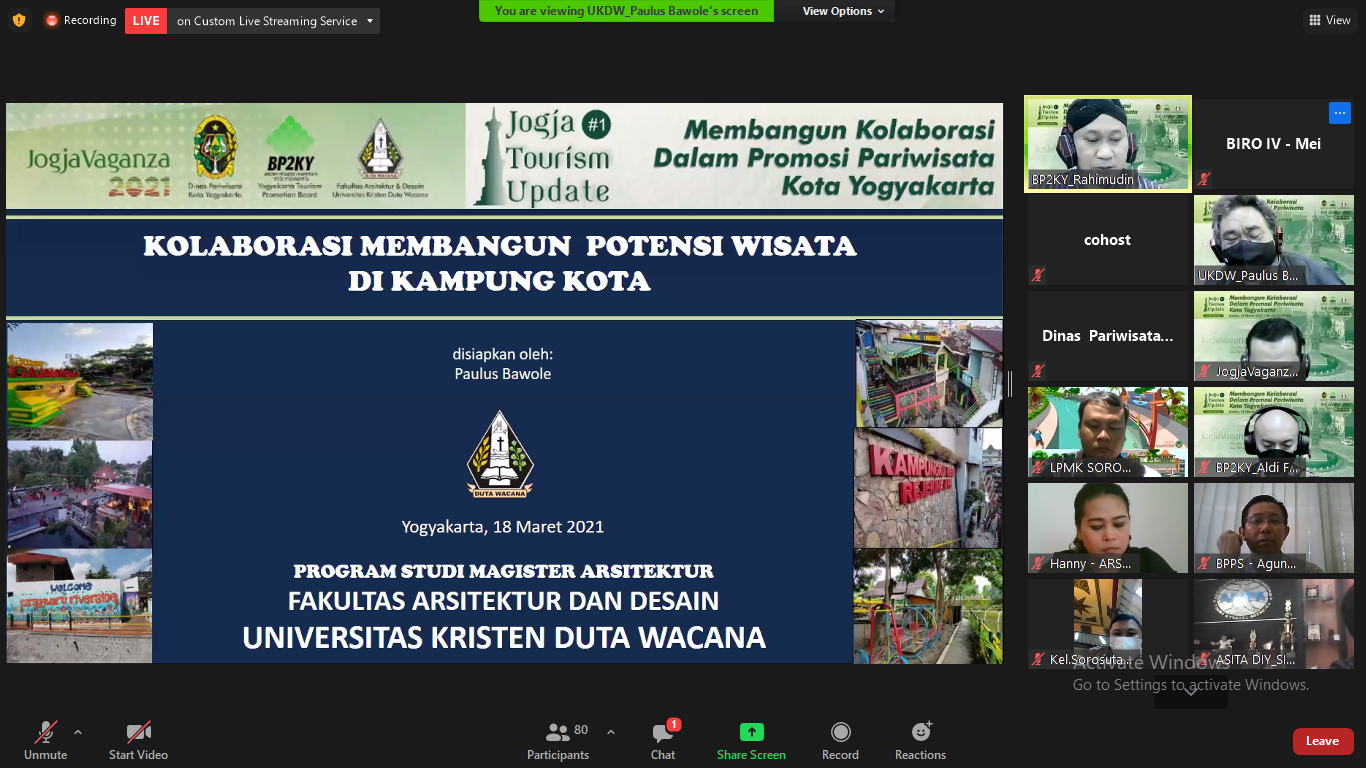Open the Custom Live Streaming Service dropdown
The height and width of the screenshot is (768, 1366).
point(274,21)
